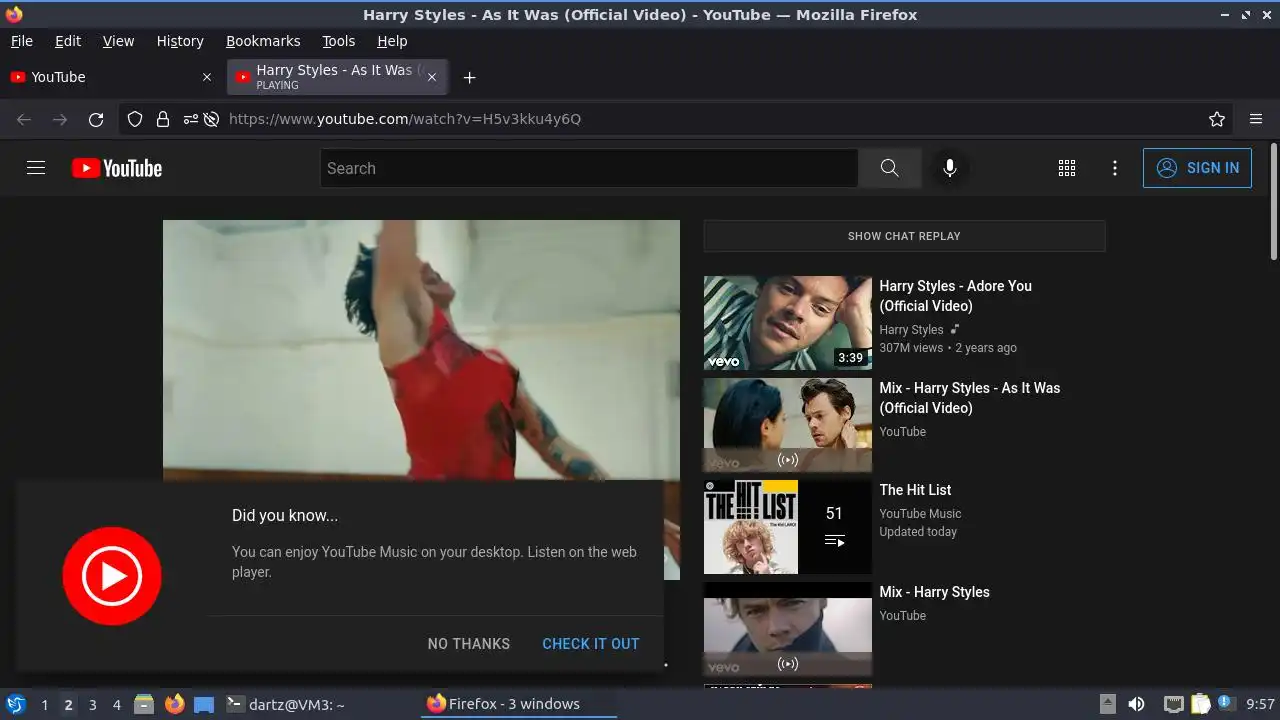
Task: Open the YouTube apps grid icon
Action: (x=1067, y=168)
